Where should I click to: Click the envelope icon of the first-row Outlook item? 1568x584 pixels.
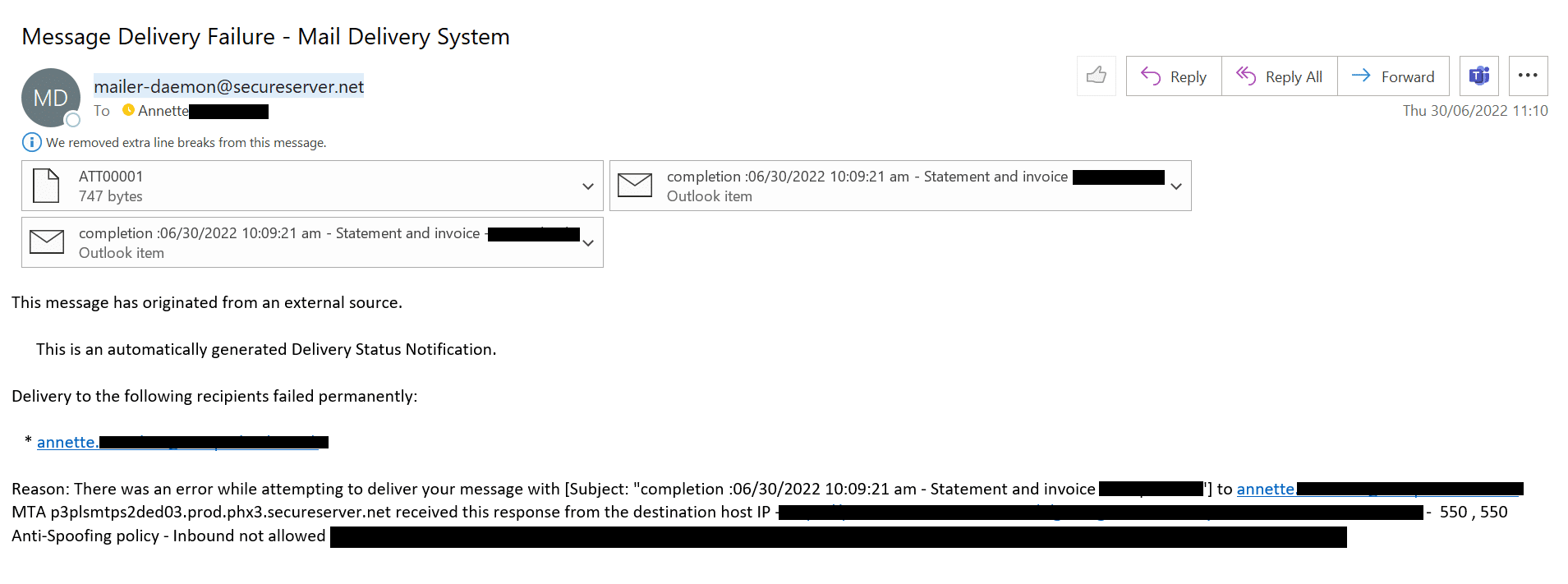634,186
